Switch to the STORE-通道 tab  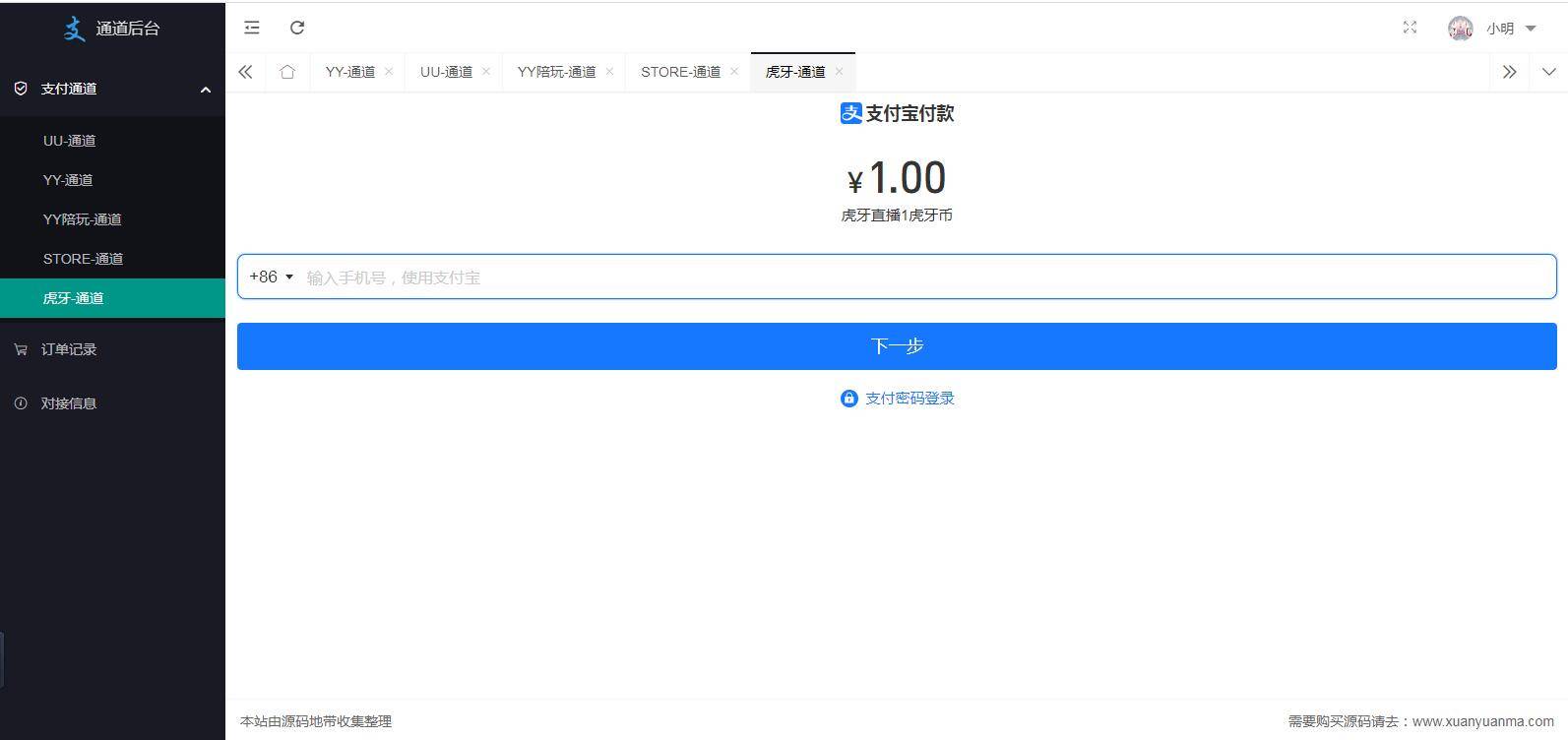coord(680,72)
